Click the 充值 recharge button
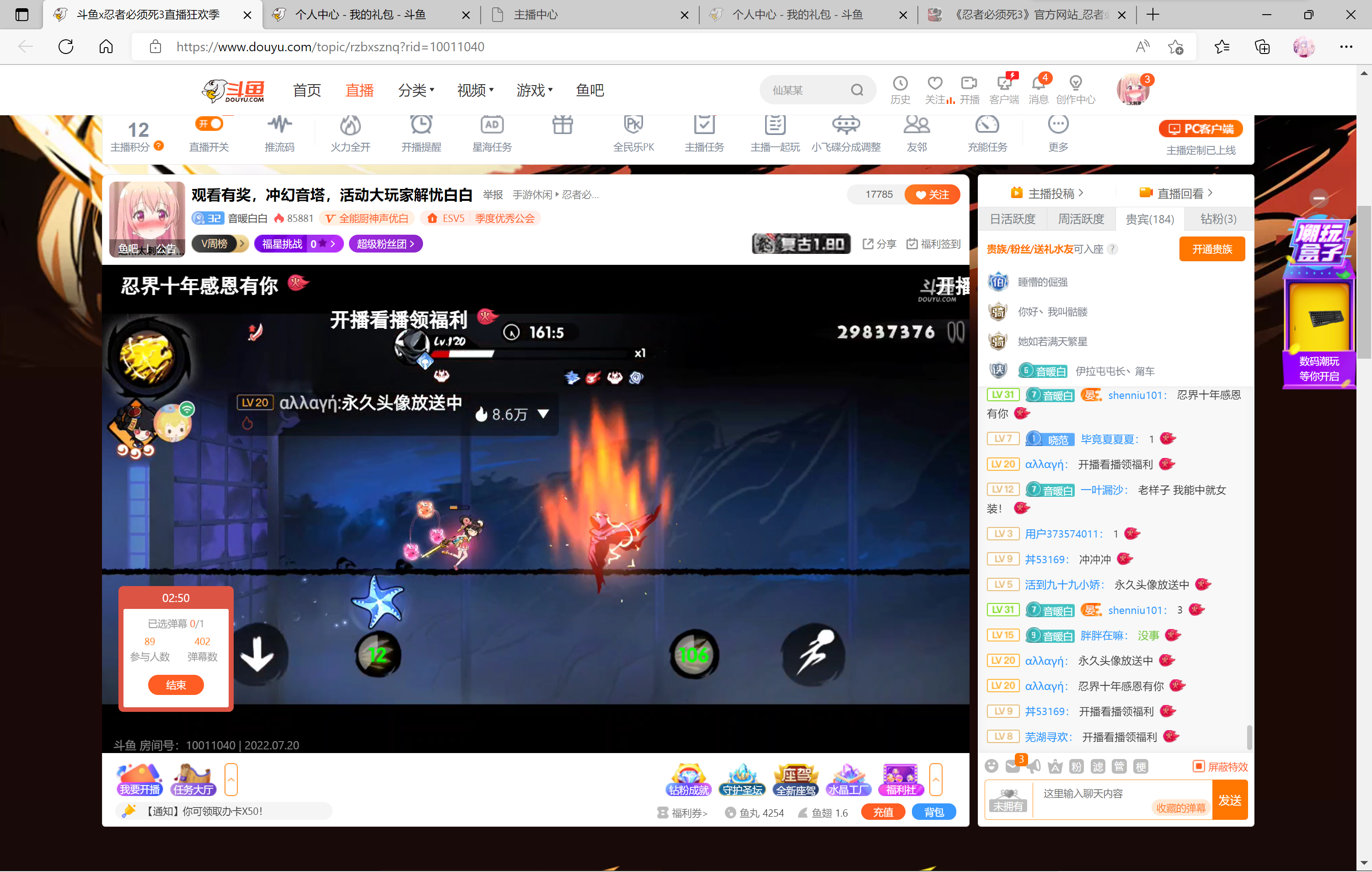The height and width of the screenshot is (872, 1372). [883, 812]
